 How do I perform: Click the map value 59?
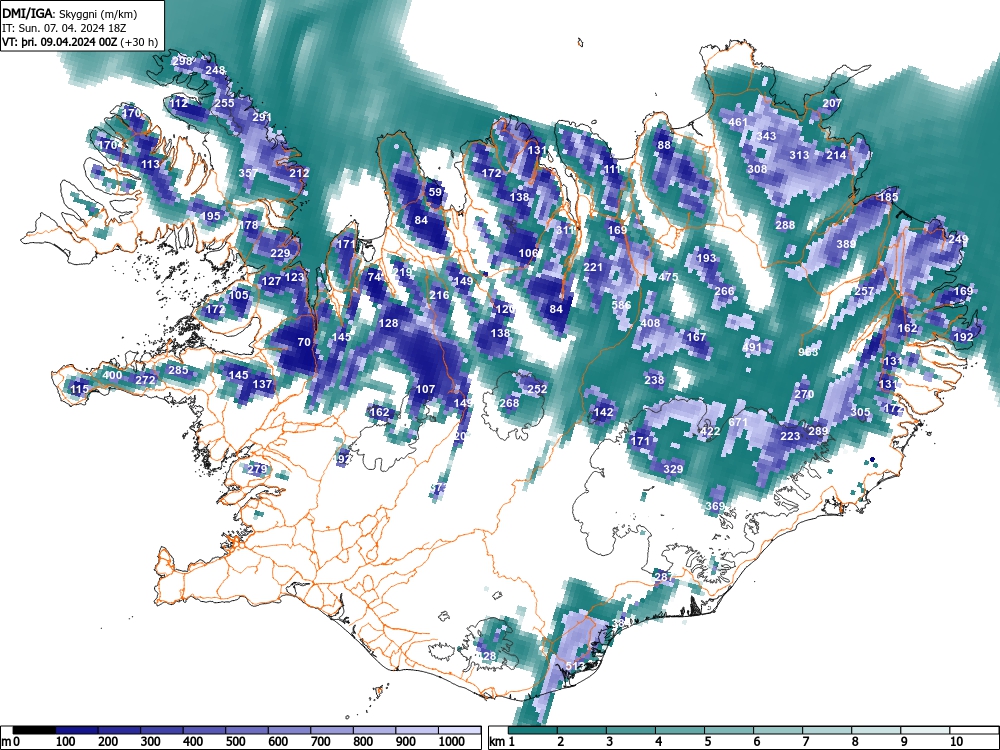tap(435, 192)
